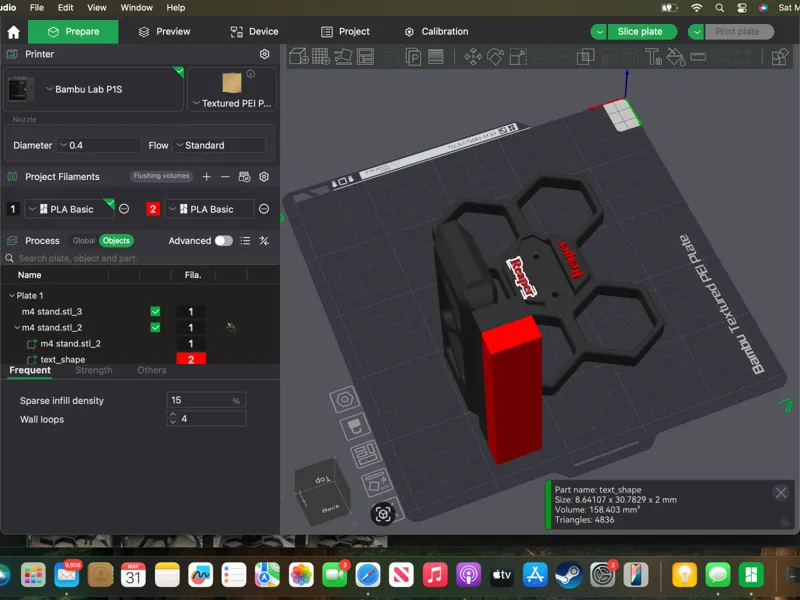Open the Variable layer height tool
800x600 pixels.
(435, 57)
